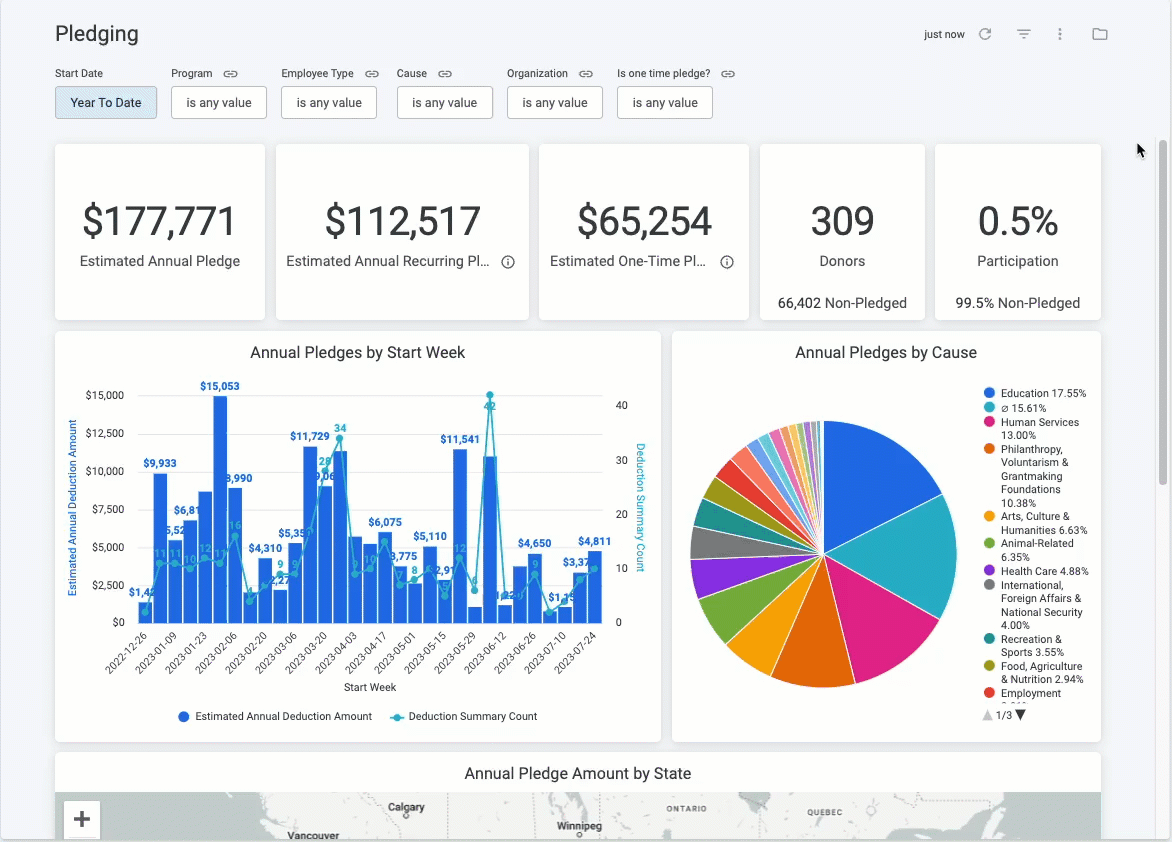Click the $15,053 bar in weekly chart
1172x842 pixels.
coord(220,508)
